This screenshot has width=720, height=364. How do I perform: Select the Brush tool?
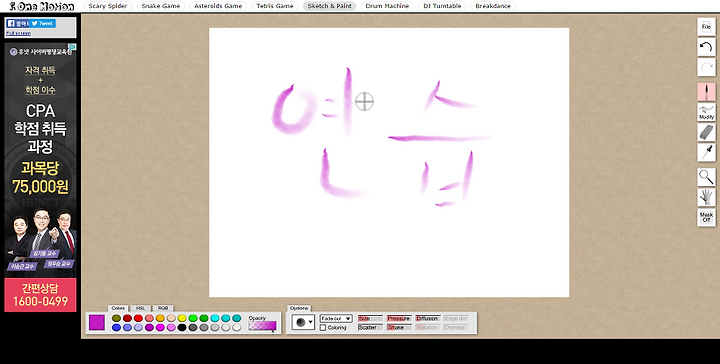[x=706, y=92]
